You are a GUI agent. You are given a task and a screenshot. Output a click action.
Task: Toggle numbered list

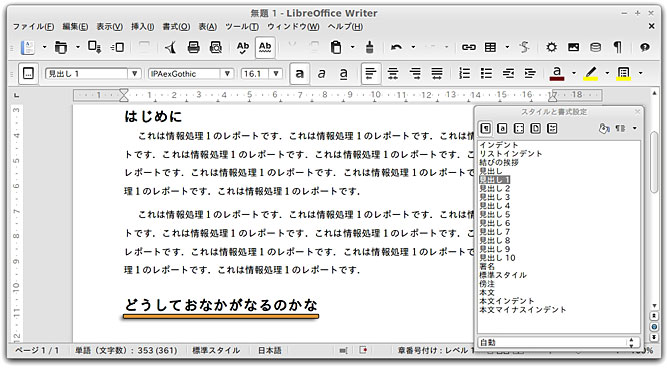[464, 74]
